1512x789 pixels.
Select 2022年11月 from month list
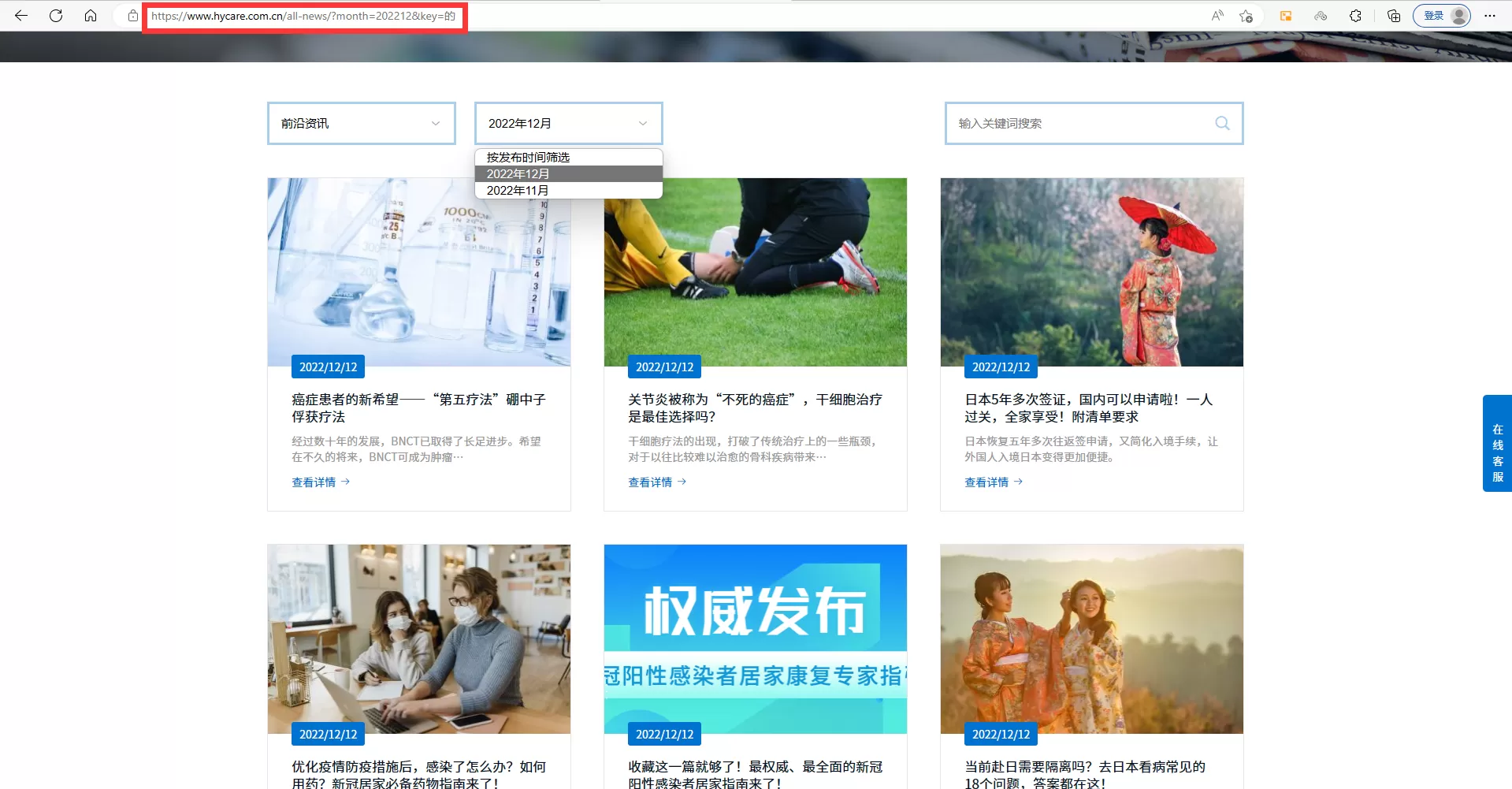(x=518, y=191)
